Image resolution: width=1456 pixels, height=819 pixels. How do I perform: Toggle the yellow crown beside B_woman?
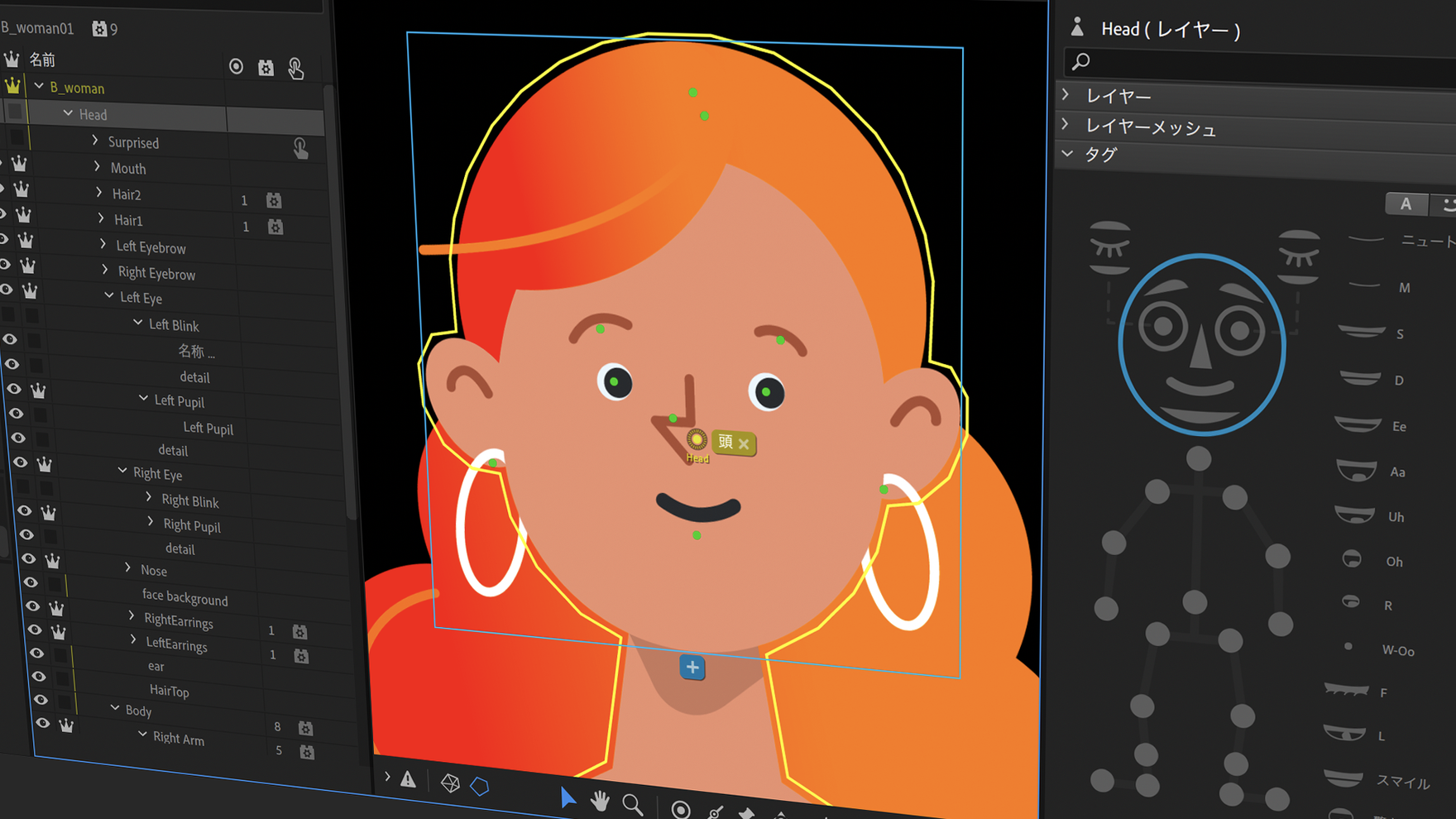point(12,85)
